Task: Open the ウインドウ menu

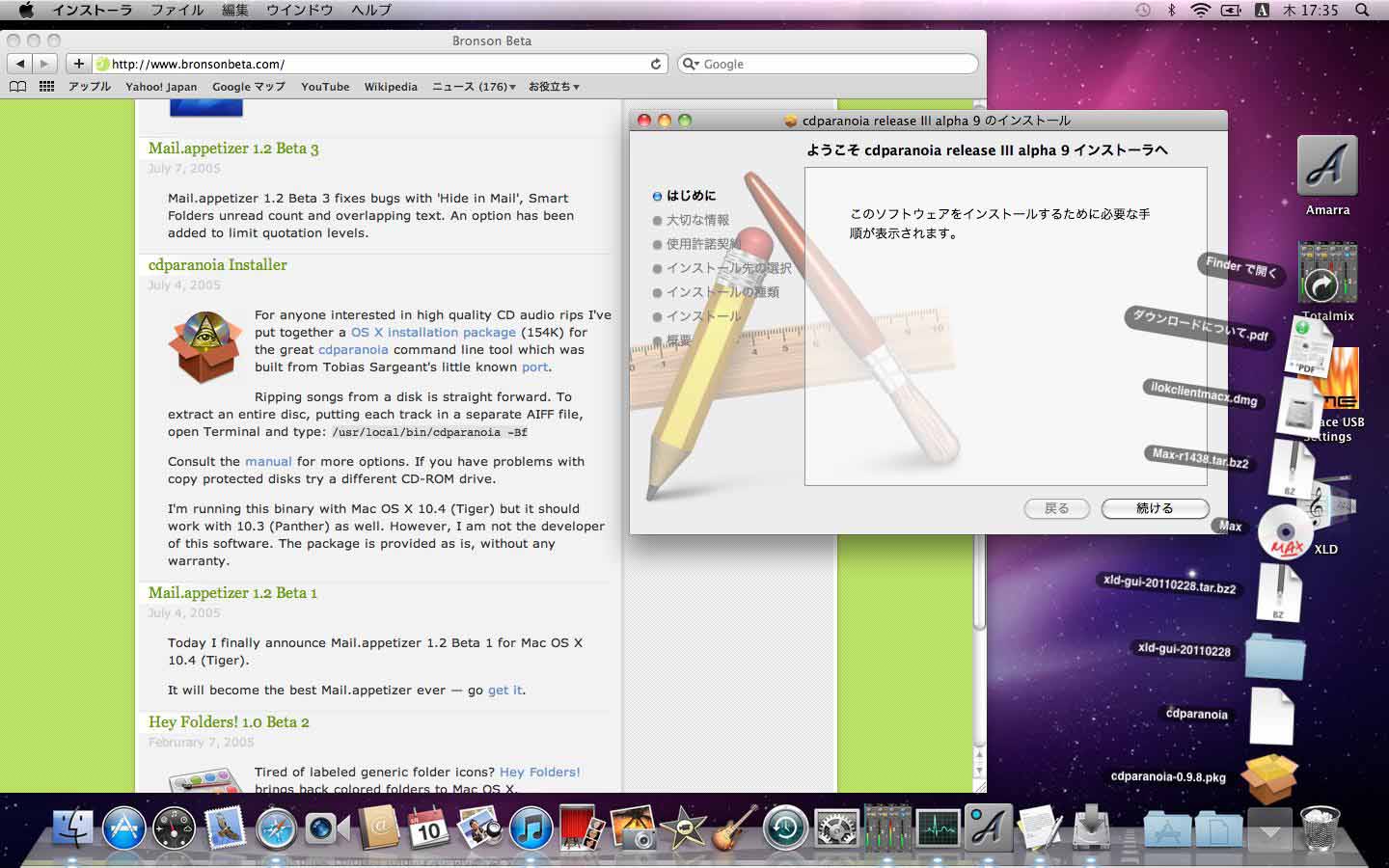Action: click(x=300, y=10)
